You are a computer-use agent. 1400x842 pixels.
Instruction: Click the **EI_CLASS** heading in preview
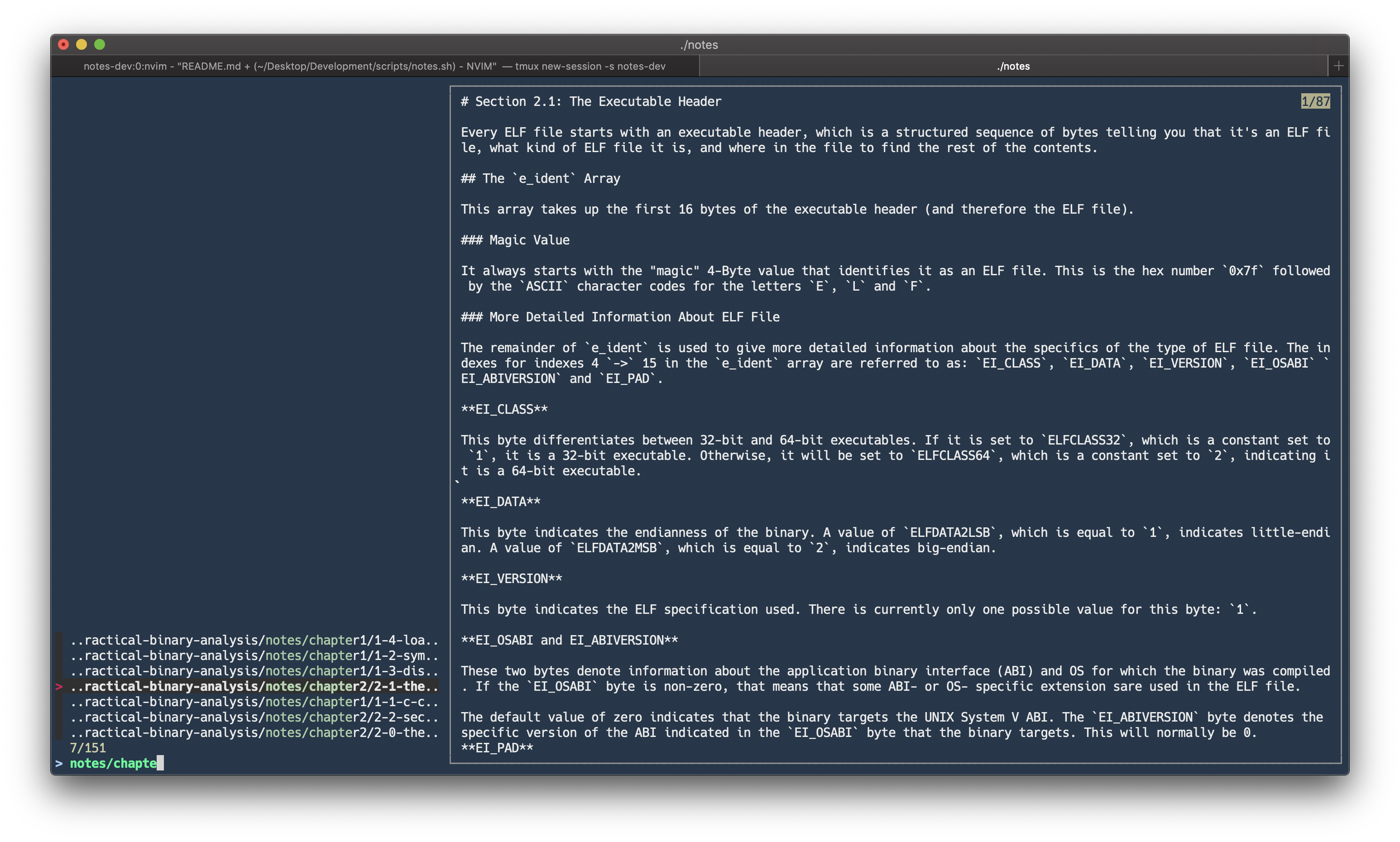pos(504,409)
